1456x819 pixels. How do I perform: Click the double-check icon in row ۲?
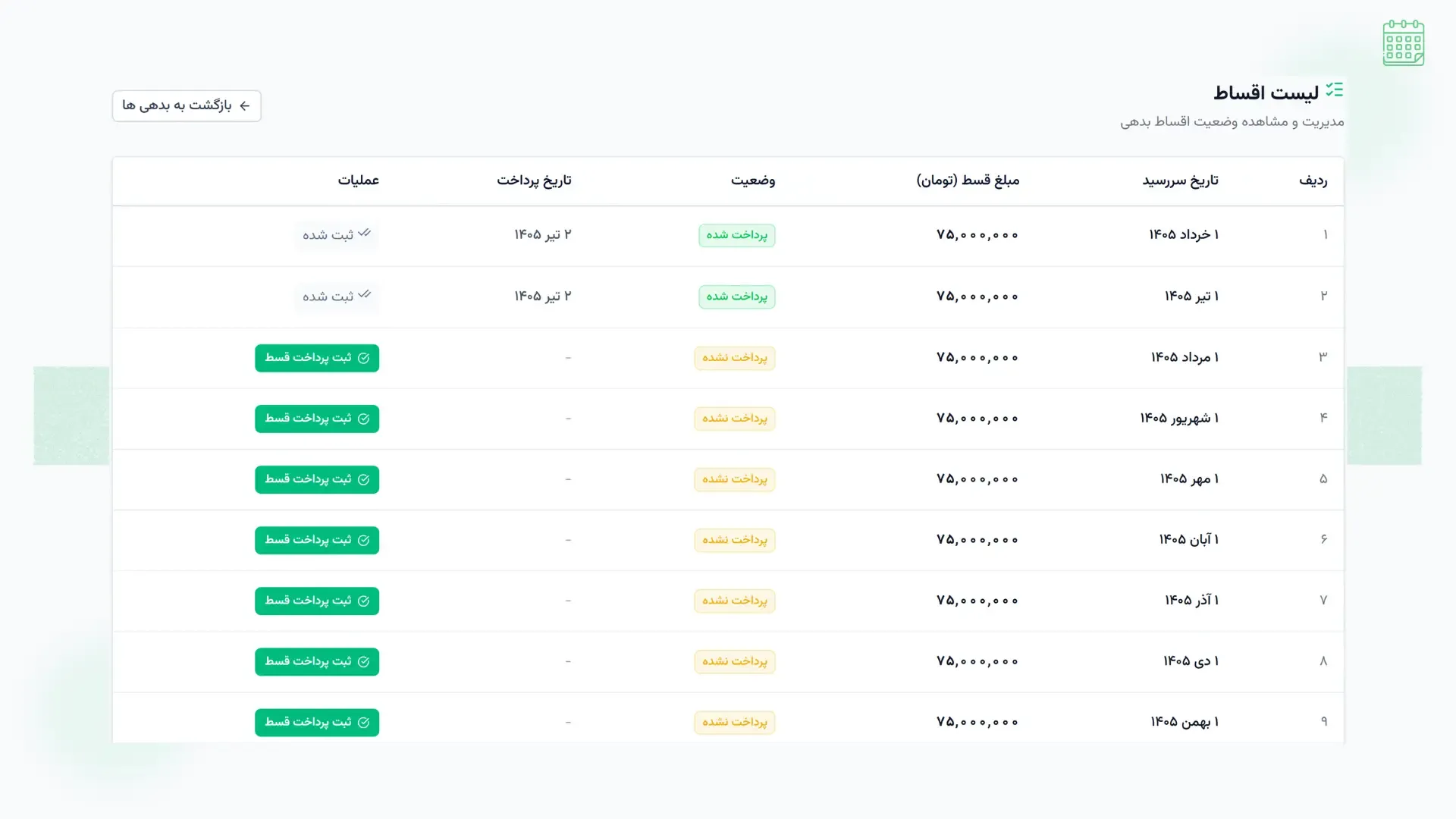[x=365, y=294]
